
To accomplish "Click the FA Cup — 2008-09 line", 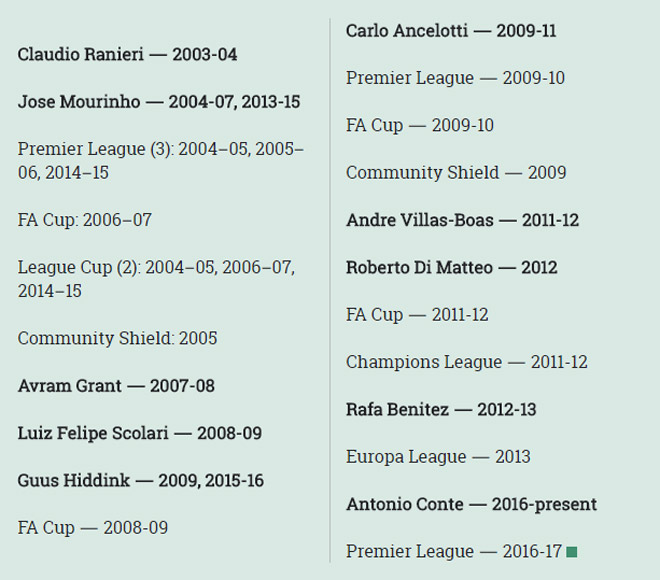I will pos(93,528).
